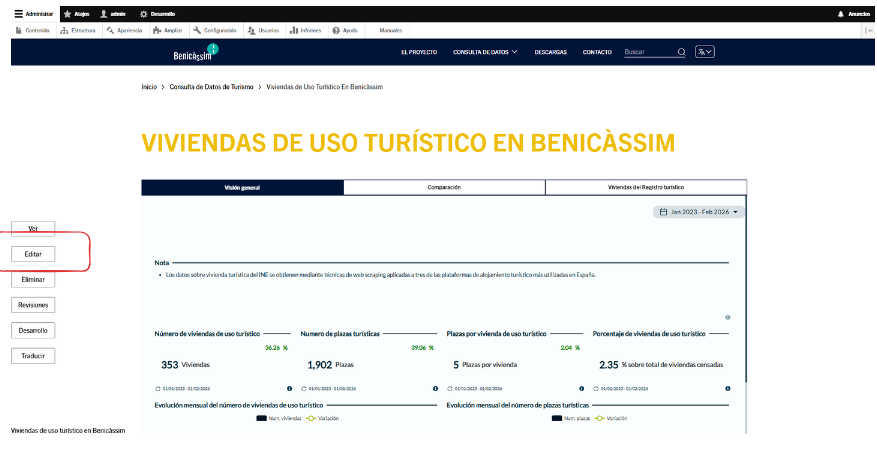Open El Proyecto navigation link

pyautogui.click(x=419, y=52)
